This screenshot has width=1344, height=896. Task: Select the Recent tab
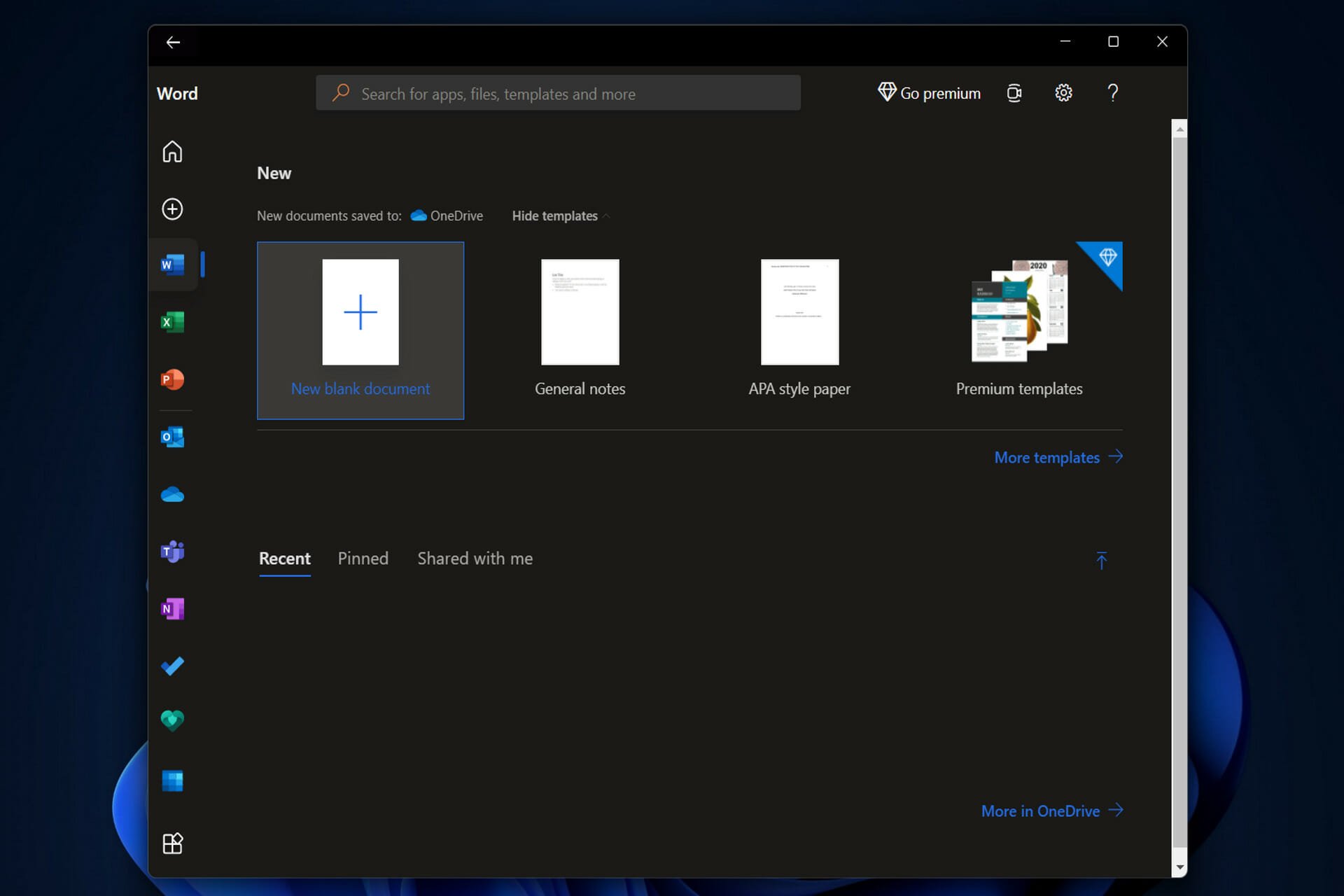click(x=284, y=558)
